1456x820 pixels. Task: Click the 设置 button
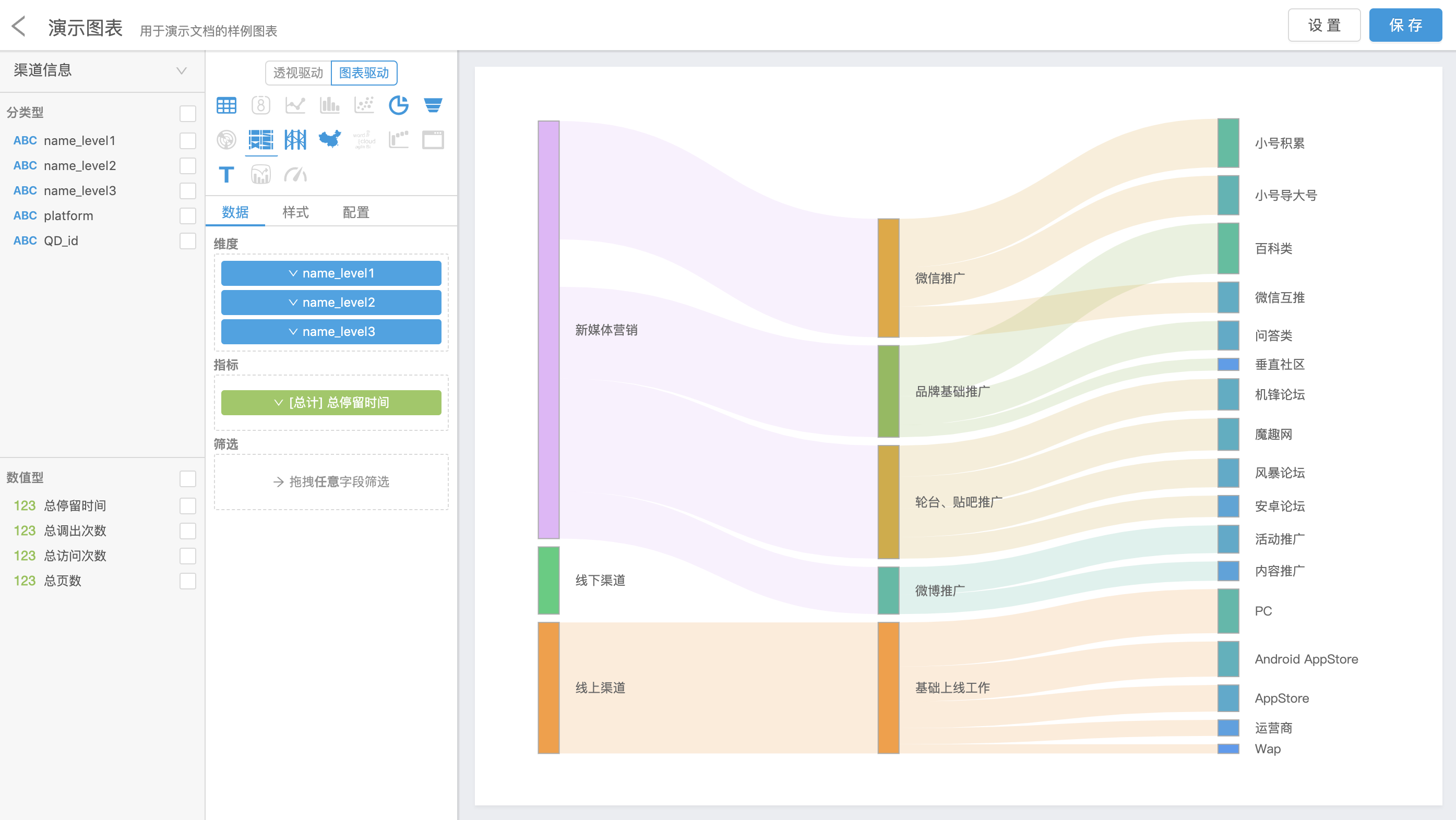click(1324, 26)
